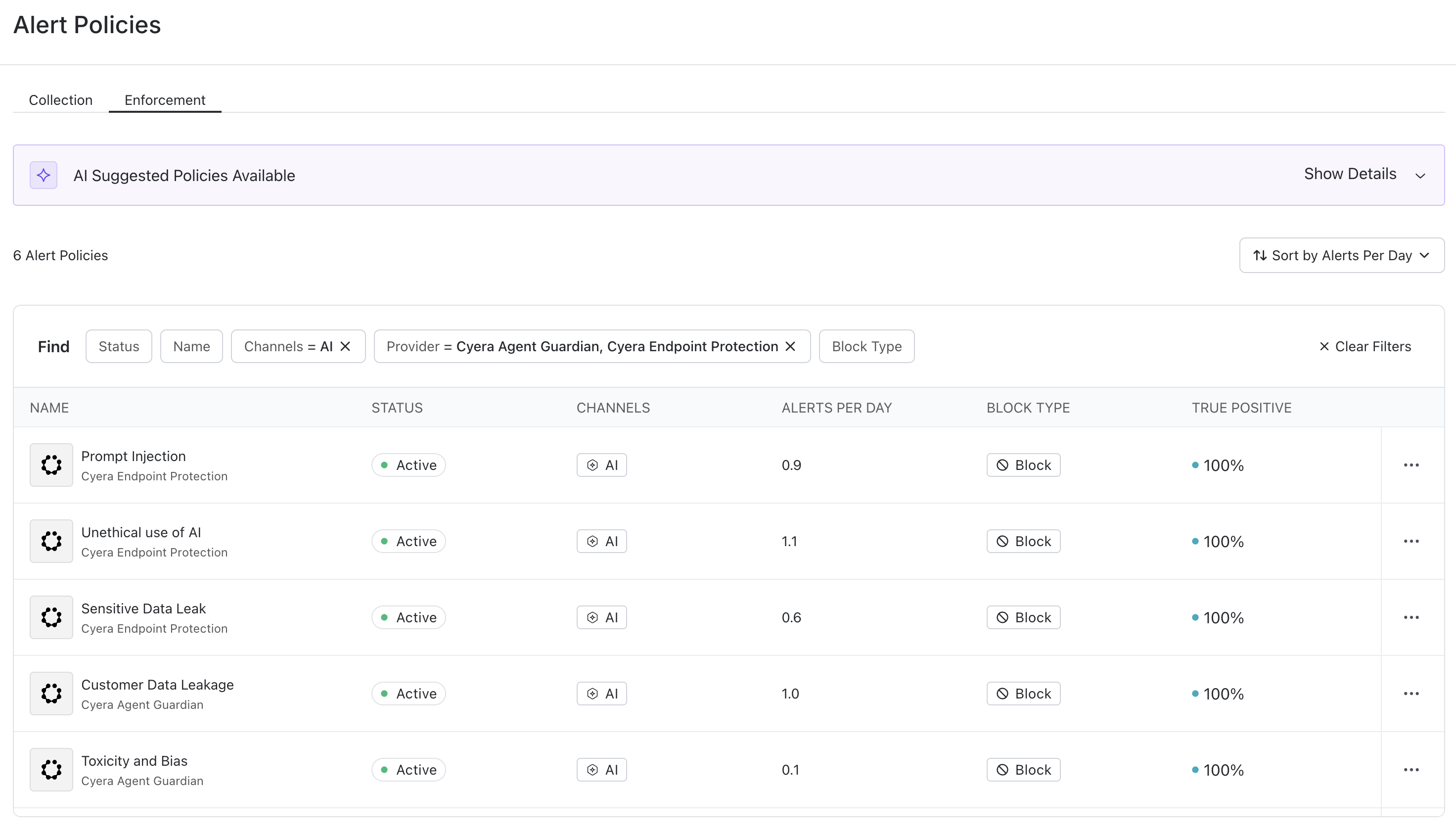
Task: Open the Sensitive Data Leak policy
Action: pos(143,609)
